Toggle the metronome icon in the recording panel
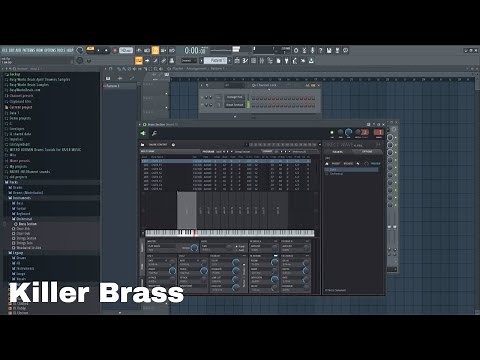The image size is (480, 360). (139, 50)
